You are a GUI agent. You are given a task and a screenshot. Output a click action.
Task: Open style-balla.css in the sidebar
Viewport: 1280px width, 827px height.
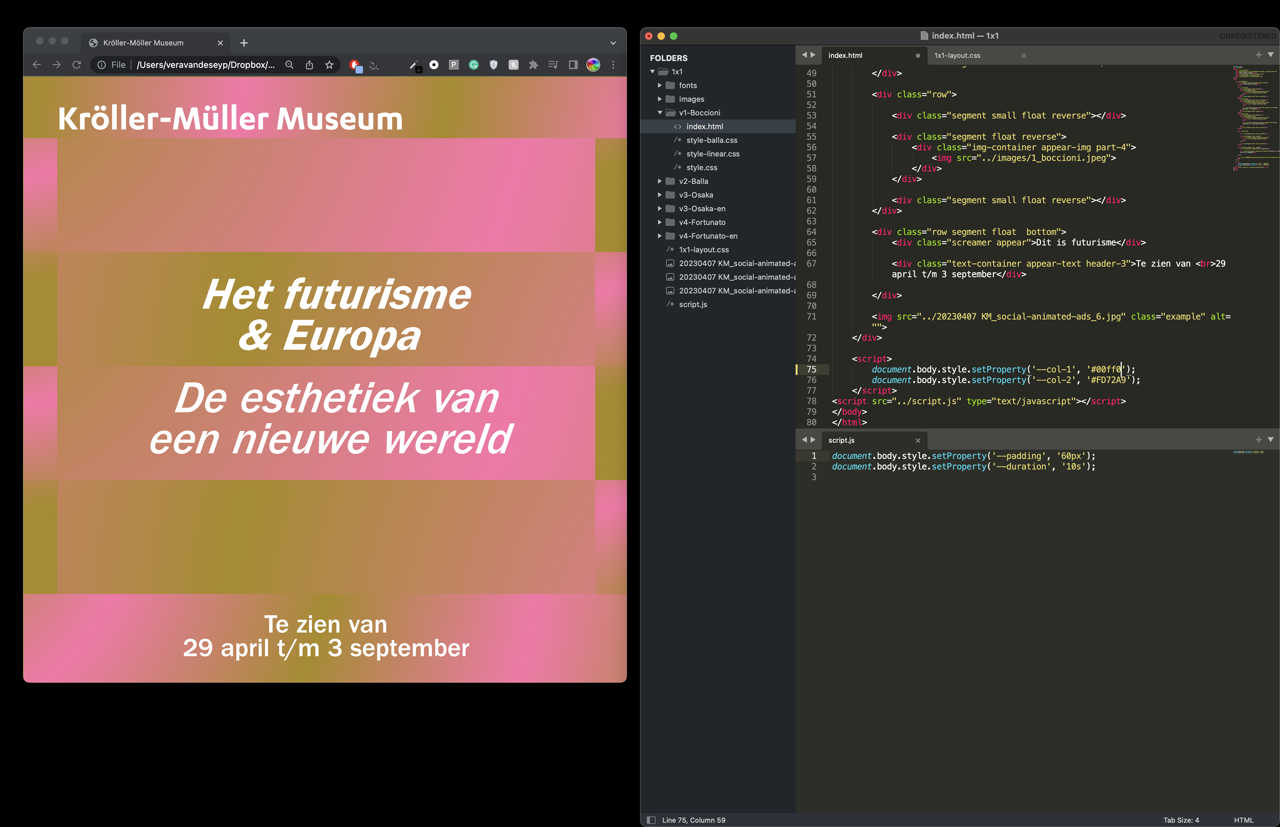coord(711,140)
